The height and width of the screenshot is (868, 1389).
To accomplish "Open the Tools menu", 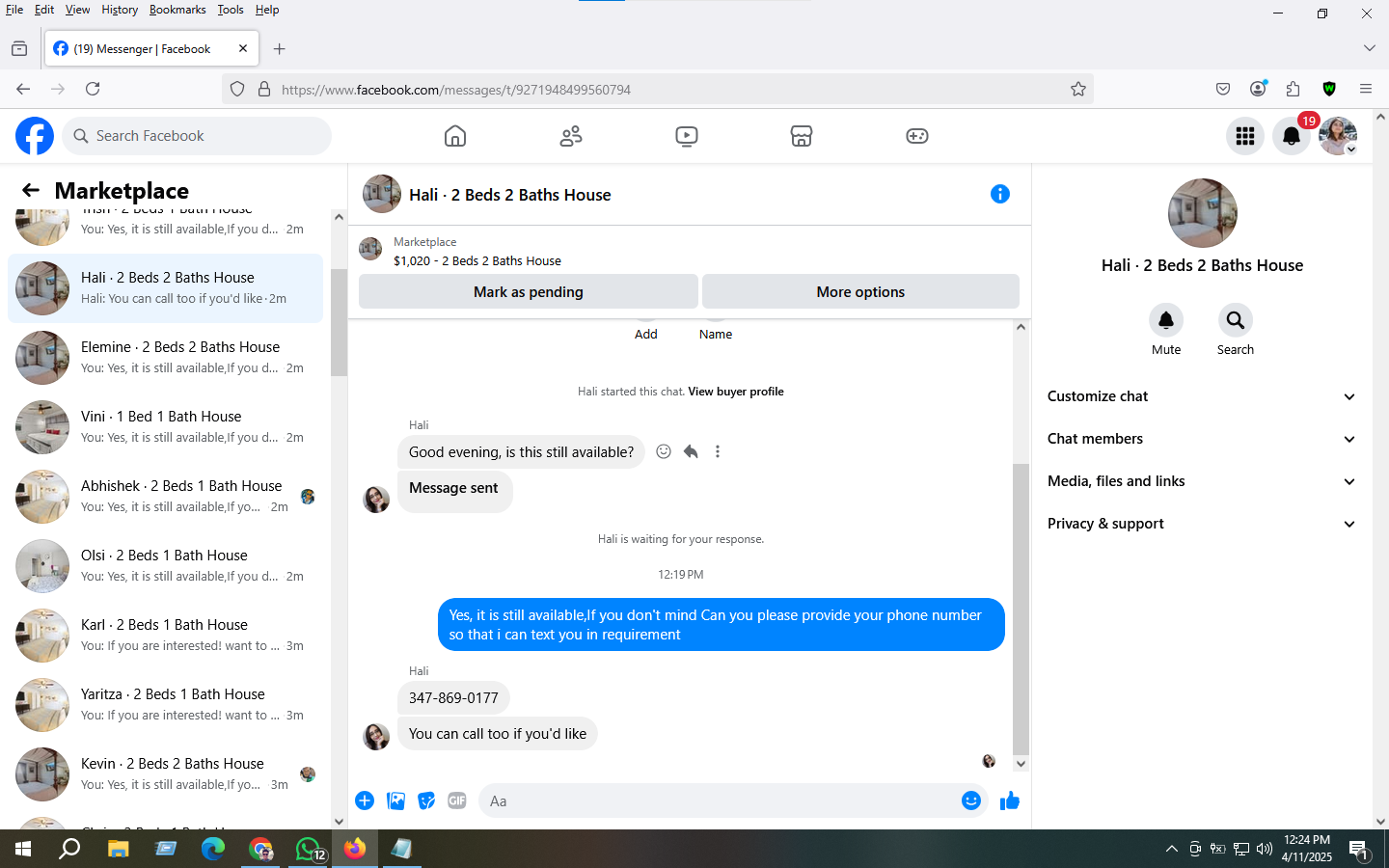I will coord(231,10).
